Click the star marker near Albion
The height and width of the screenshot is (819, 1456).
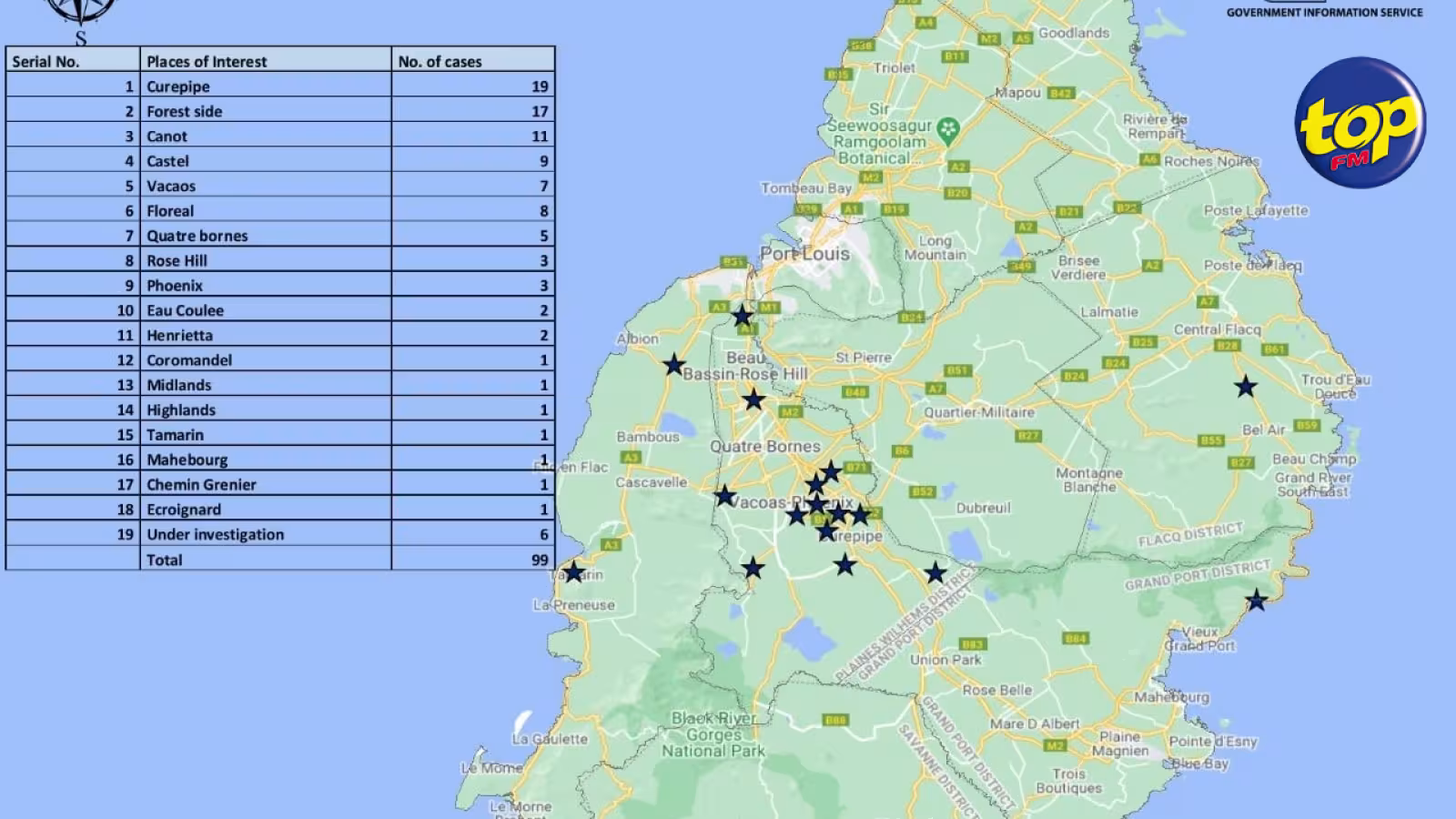pos(673,365)
